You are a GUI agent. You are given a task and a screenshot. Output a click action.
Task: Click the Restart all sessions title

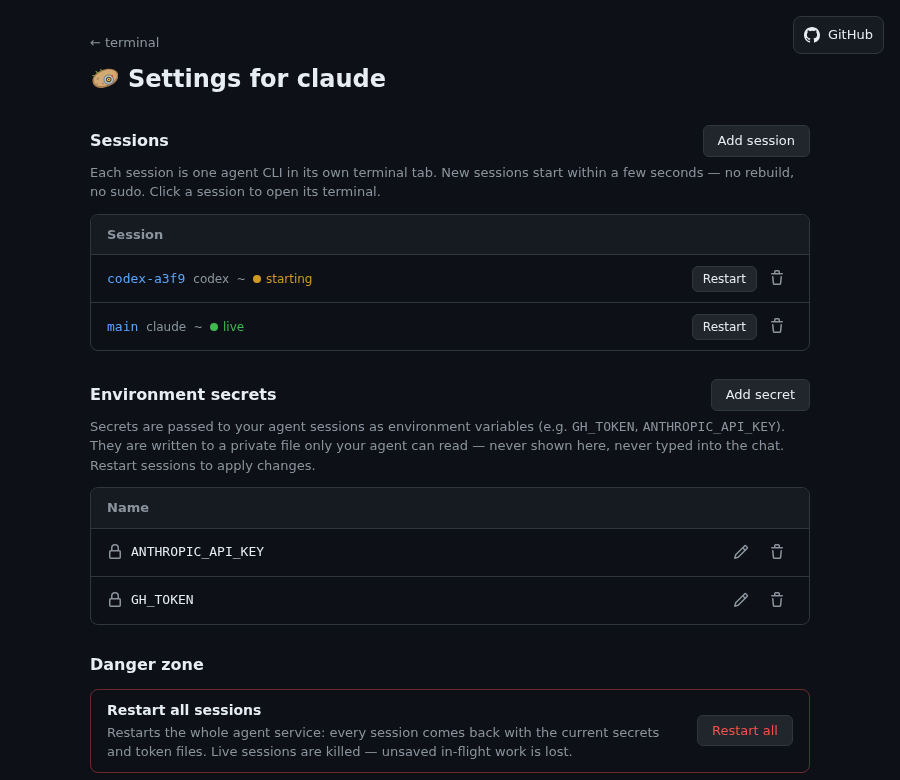click(x=184, y=710)
